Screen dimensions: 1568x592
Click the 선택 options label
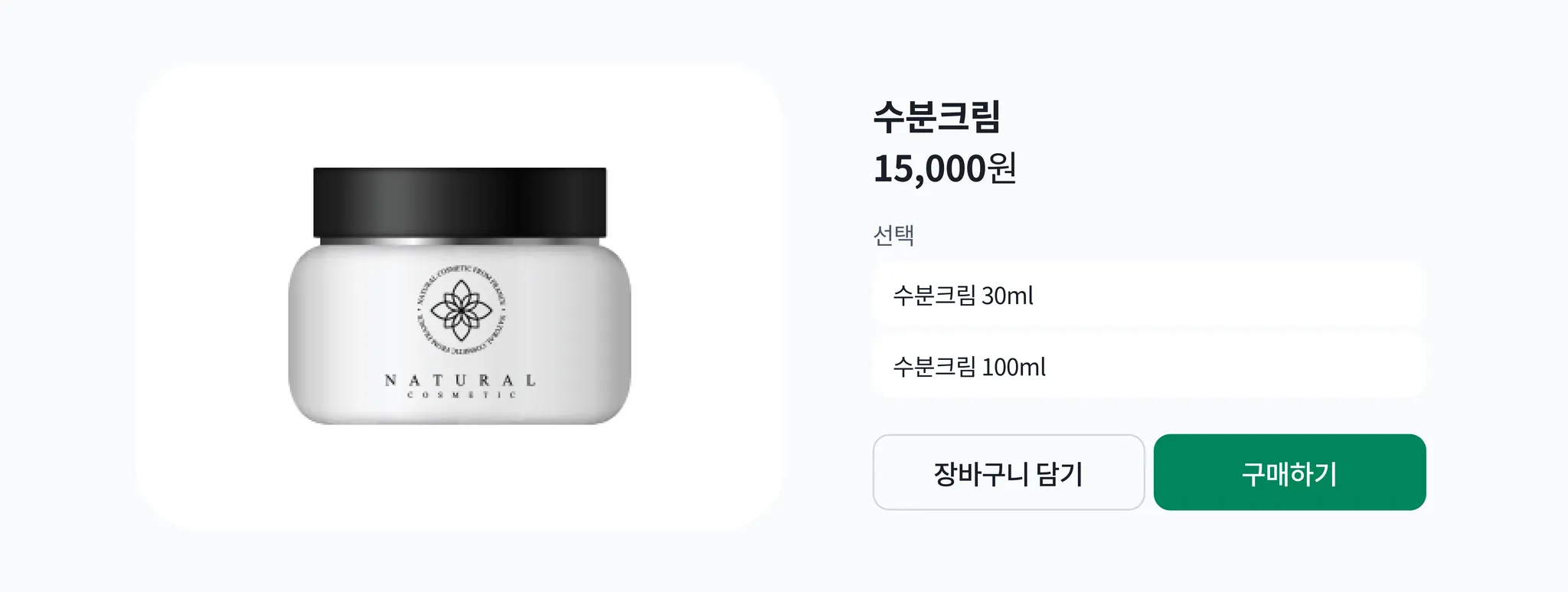(893, 234)
